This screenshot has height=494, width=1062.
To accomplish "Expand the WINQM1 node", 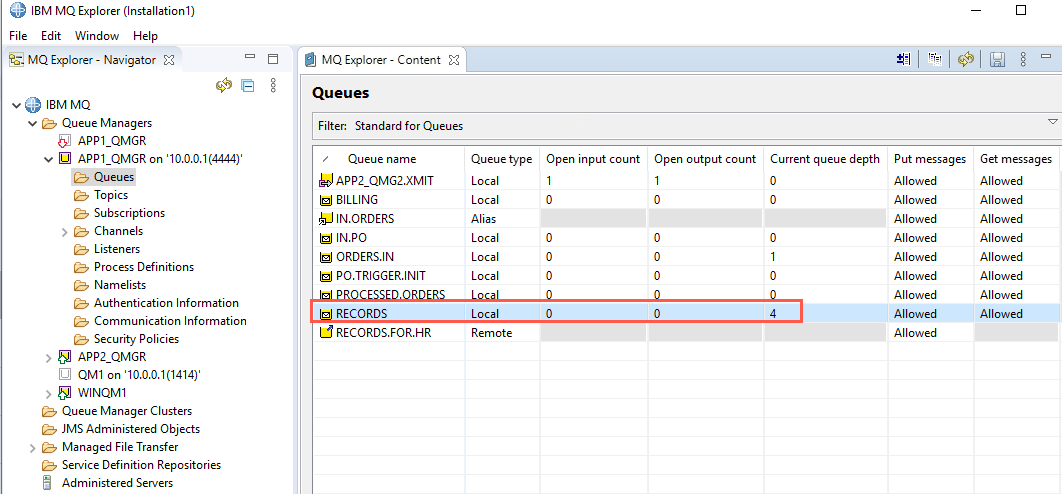I will tap(48, 393).
